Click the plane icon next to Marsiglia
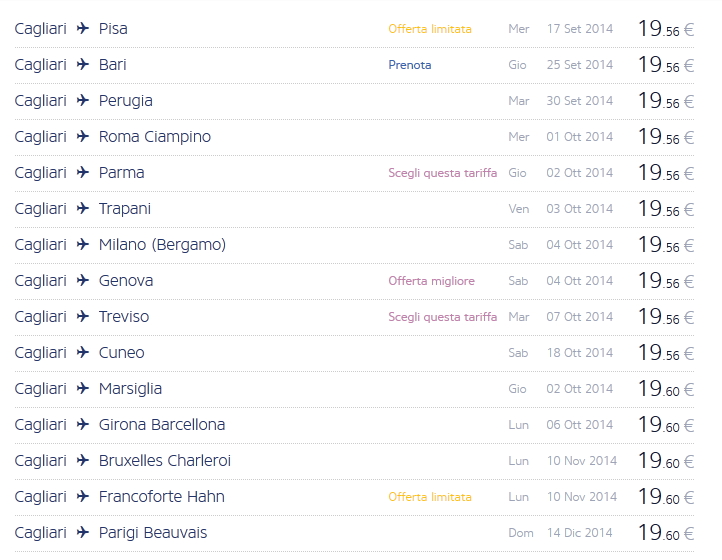 coord(83,389)
